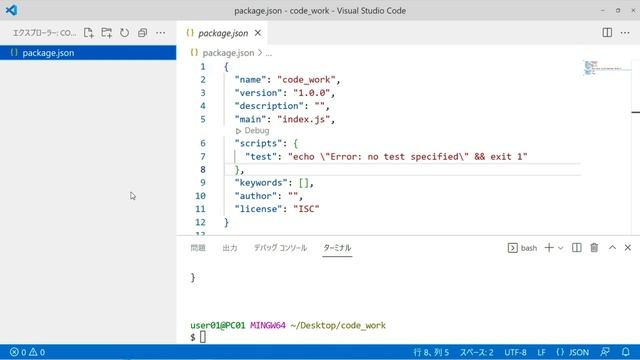The height and width of the screenshot is (360, 640).
Task: Refresh the Explorer file list
Action: point(124,33)
